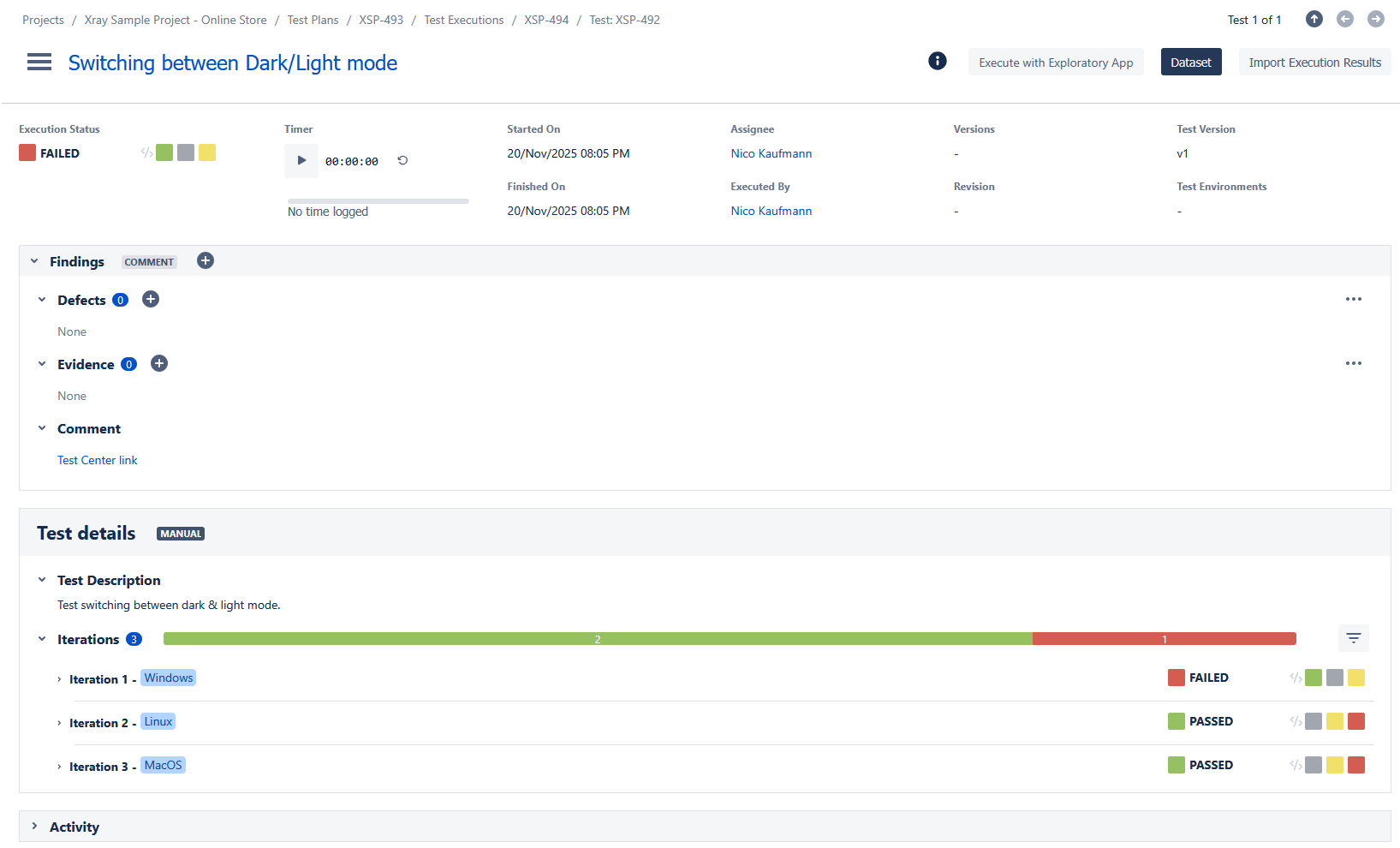Set overall execution status to green passed
The width and height of the screenshot is (1400, 848).
pyautogui.click(x=164, y=152)
